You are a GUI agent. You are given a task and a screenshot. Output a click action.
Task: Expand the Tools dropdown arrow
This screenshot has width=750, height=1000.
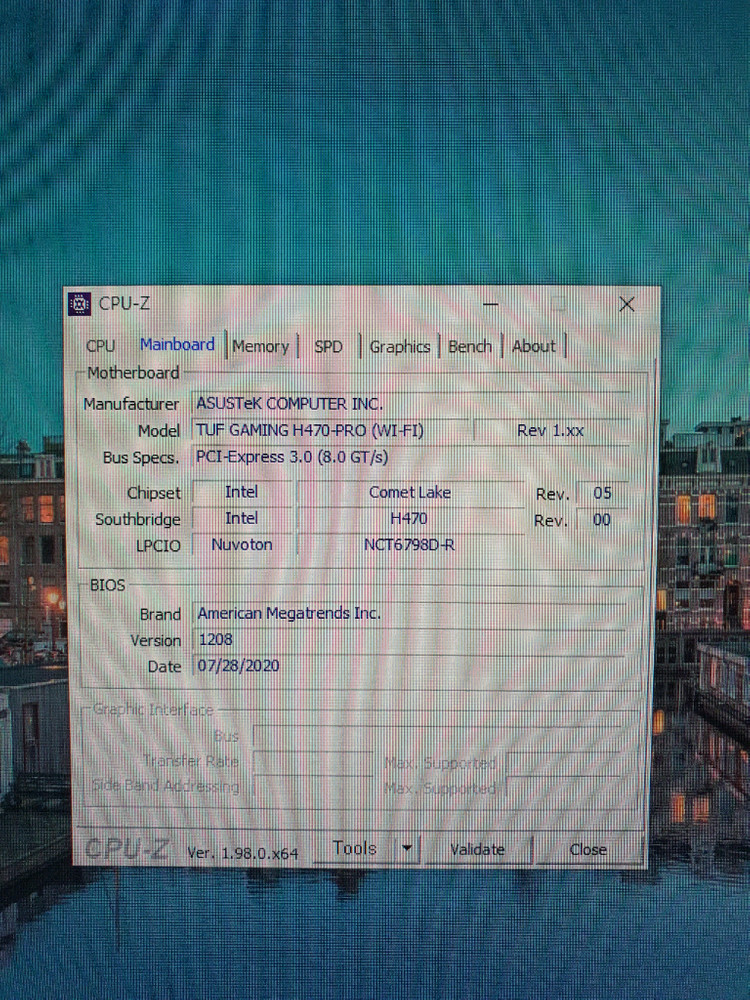407,848
